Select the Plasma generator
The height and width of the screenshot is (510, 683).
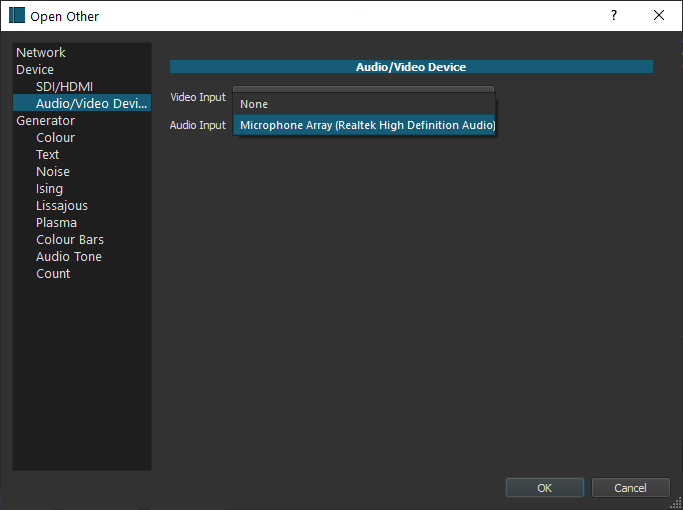pyautogui.click(x=56, y=223)
